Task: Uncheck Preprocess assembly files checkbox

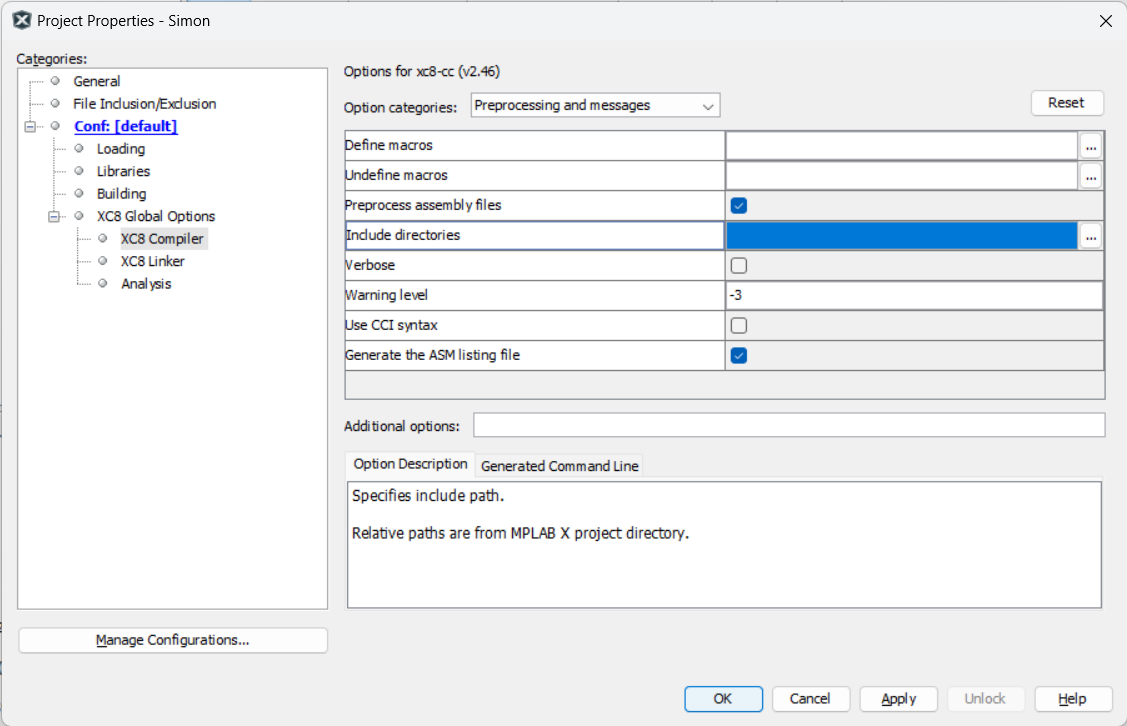Action: click(738, 206)
